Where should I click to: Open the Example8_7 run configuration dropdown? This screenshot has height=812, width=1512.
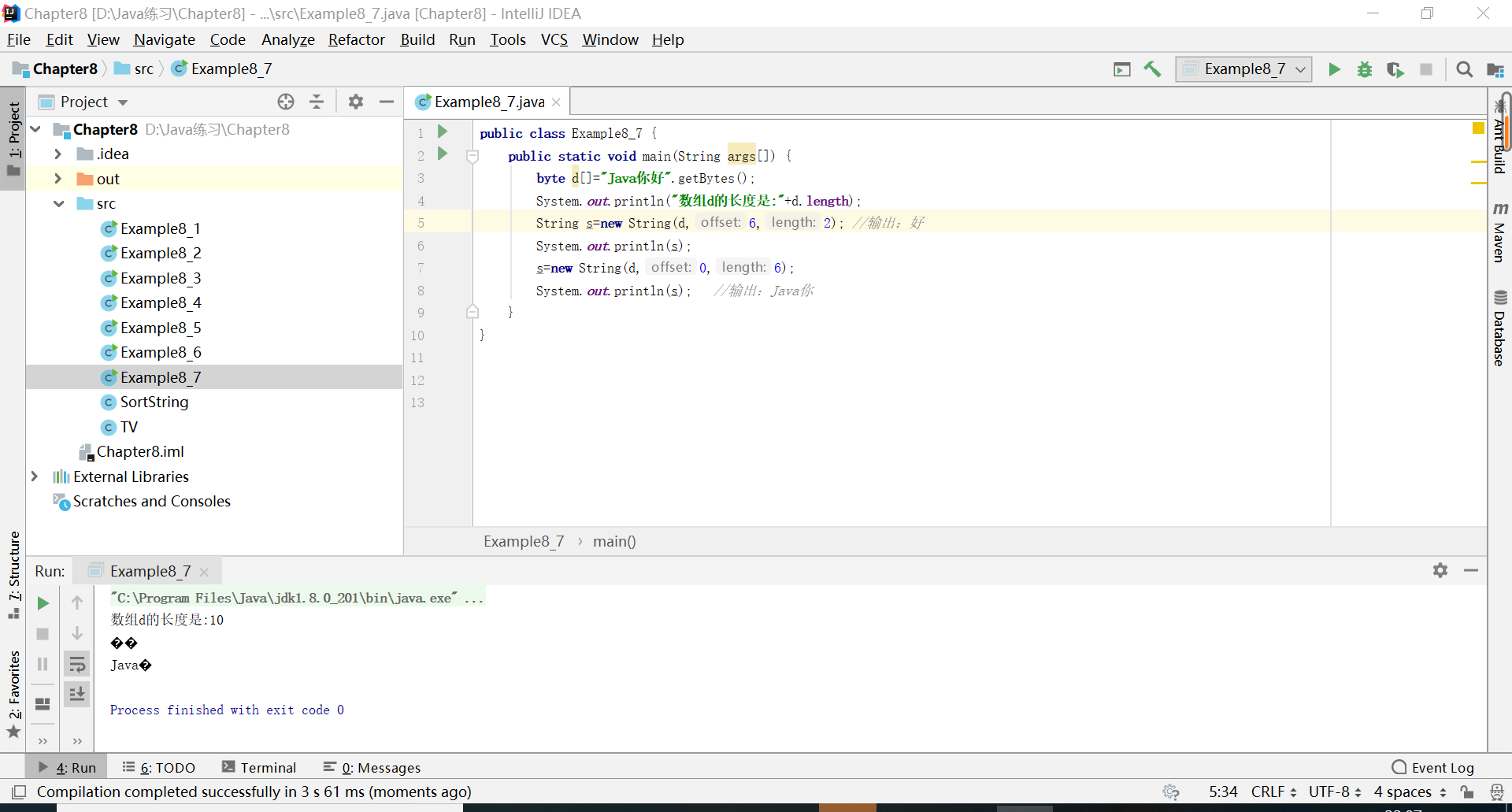[x=1244, y=69]
